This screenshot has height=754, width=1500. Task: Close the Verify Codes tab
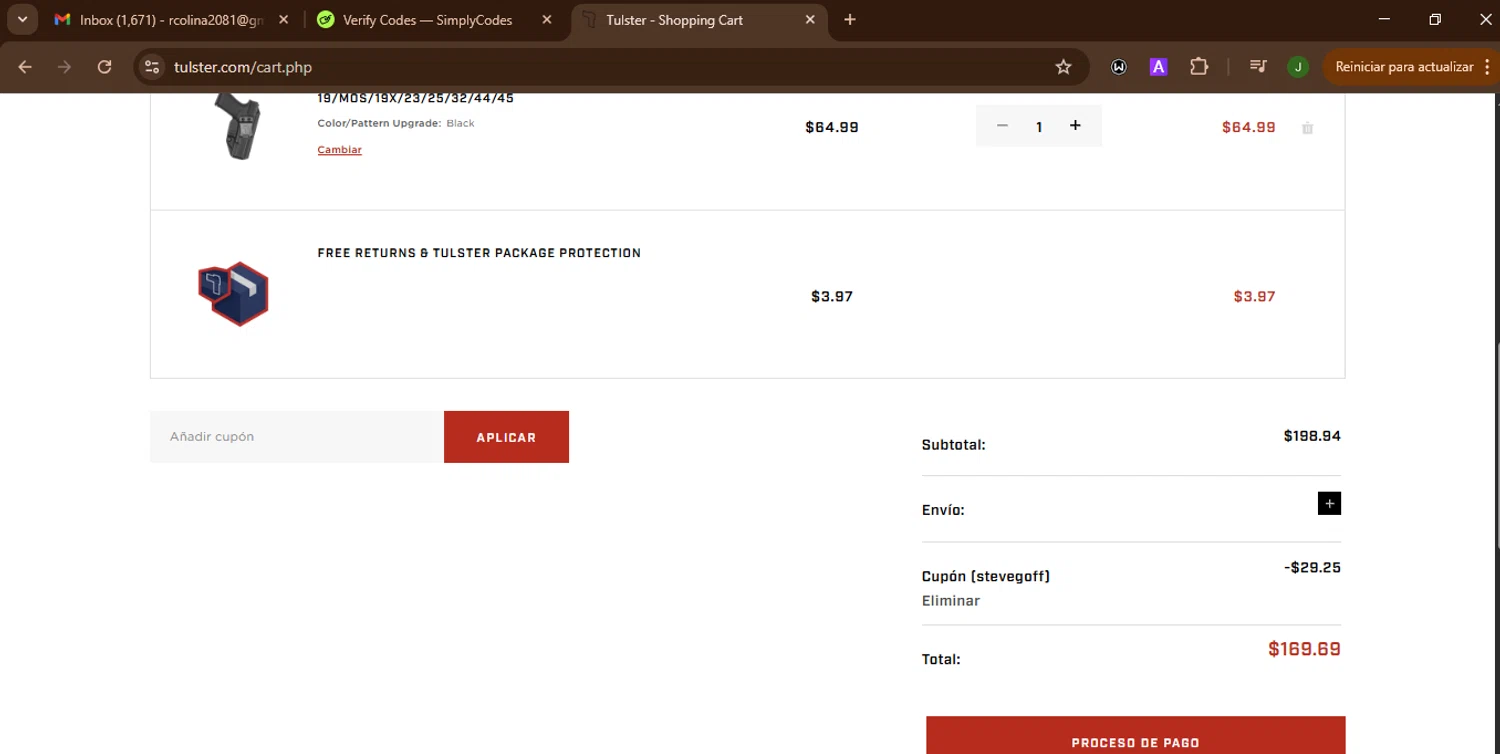click(x=546, y=20)
